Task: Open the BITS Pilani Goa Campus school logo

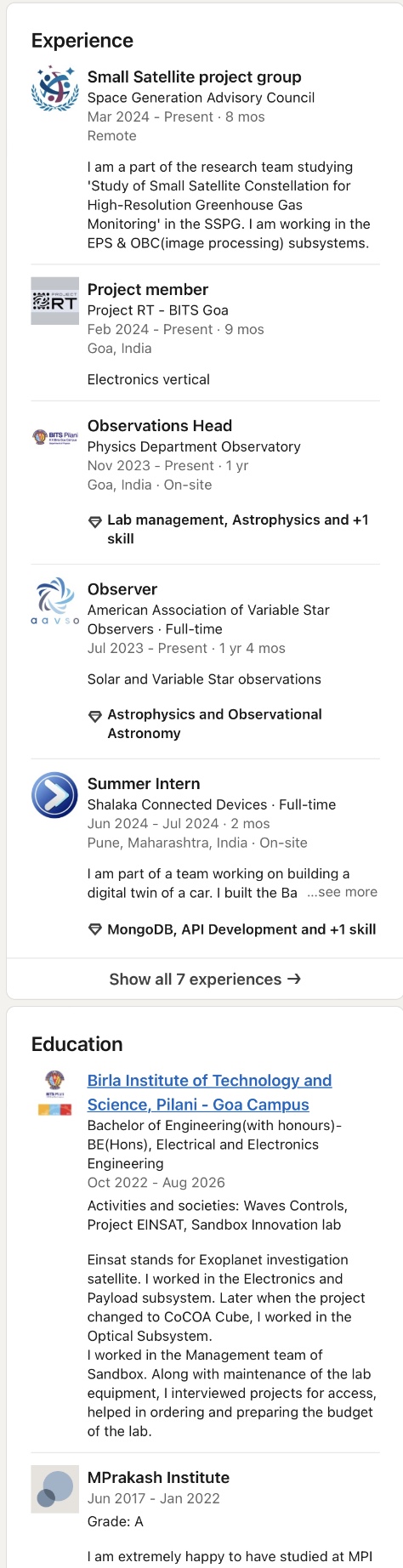Action: (x=54, y=1093)
